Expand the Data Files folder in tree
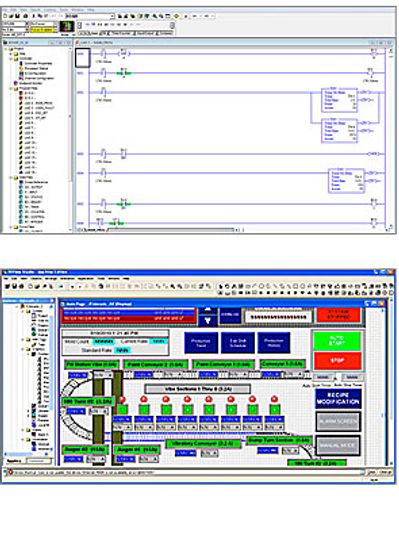 coord(11,177)
